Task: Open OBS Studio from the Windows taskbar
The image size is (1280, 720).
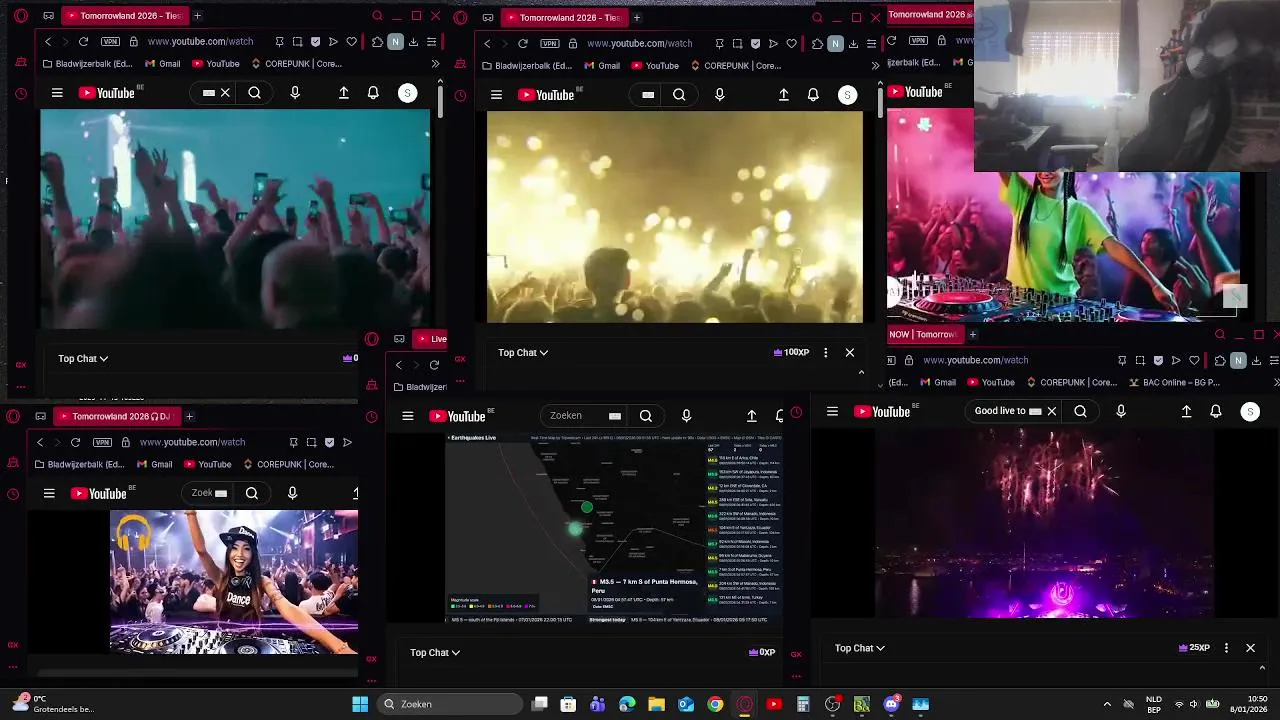Action: (832, 704)
